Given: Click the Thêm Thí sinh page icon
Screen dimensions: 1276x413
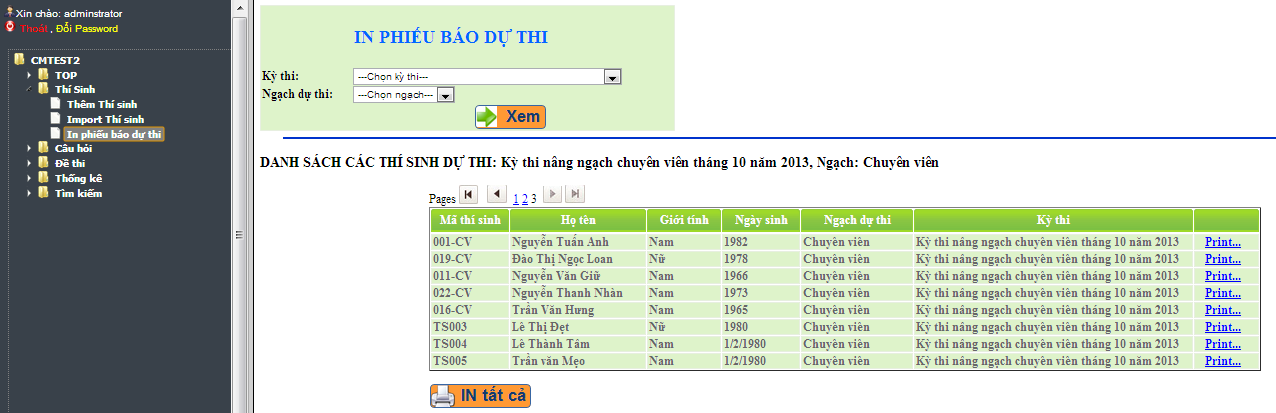Looking at the screenshot, I should coord(56,104).
